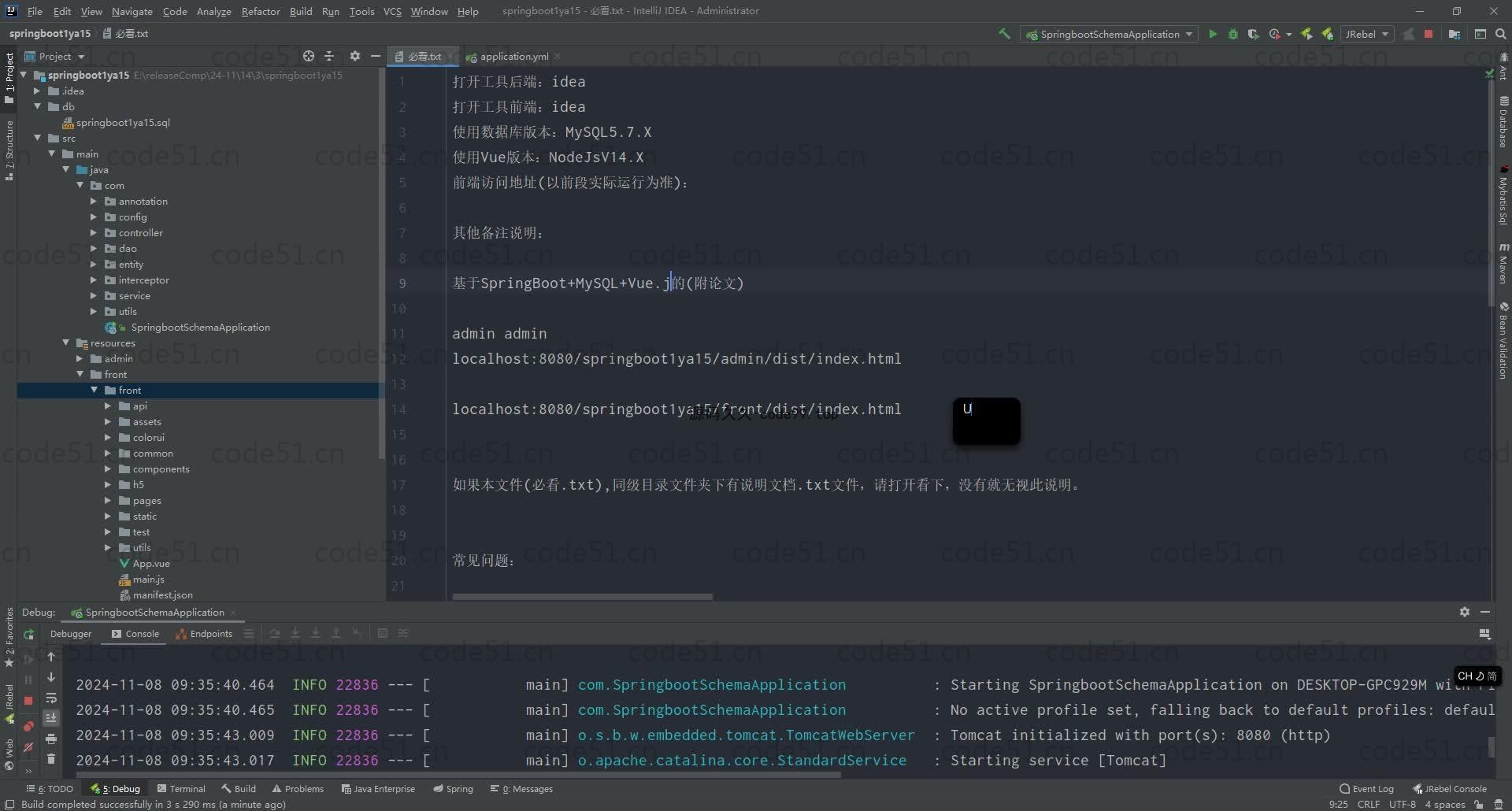
Task: Expand the entity folder
Action: tap(94, 265)
